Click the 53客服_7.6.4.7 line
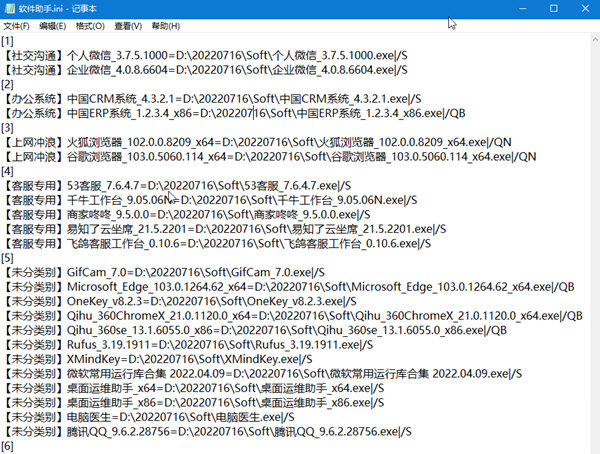This screenshot has height=454, width=600. (177, 186)
